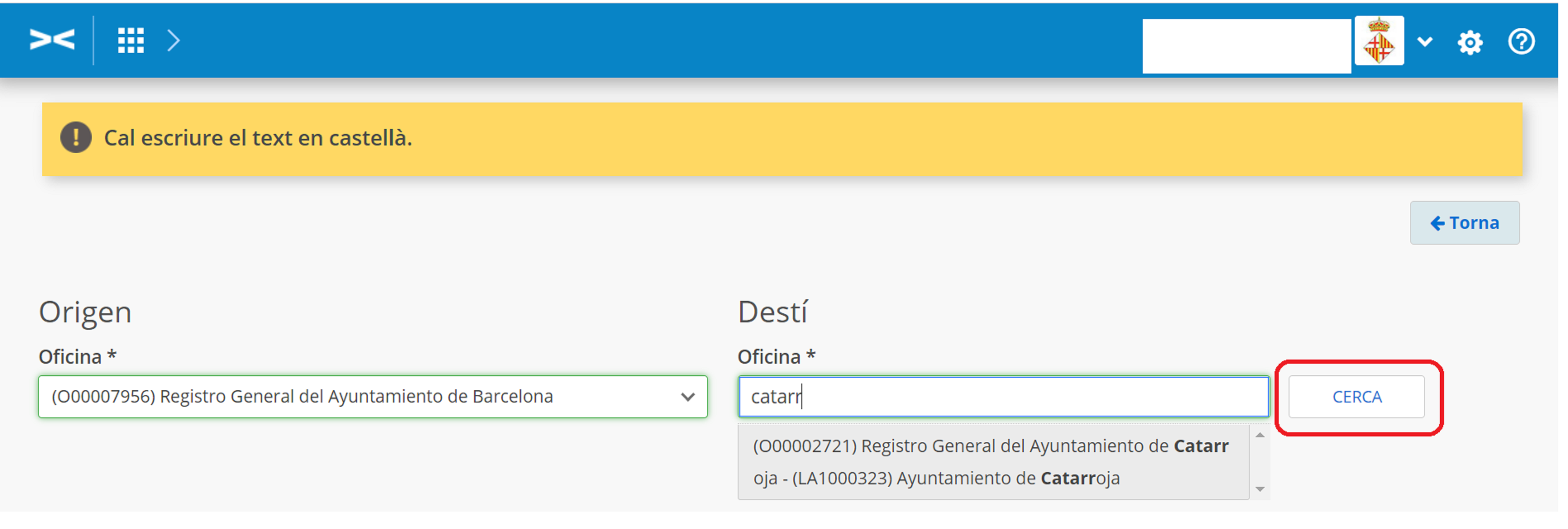Click the Destí section heading
Viewport: 1568px width, 529px height.
point(772,312)
